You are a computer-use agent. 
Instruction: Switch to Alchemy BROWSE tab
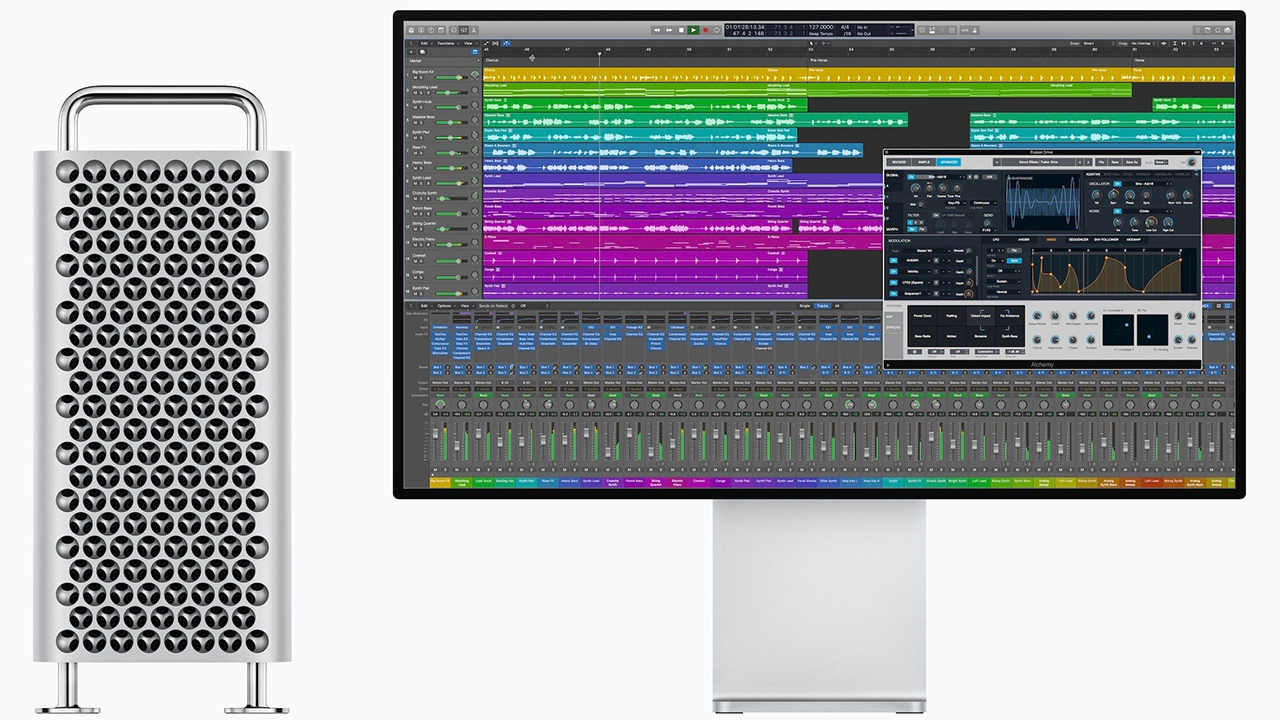pos(899,162)
